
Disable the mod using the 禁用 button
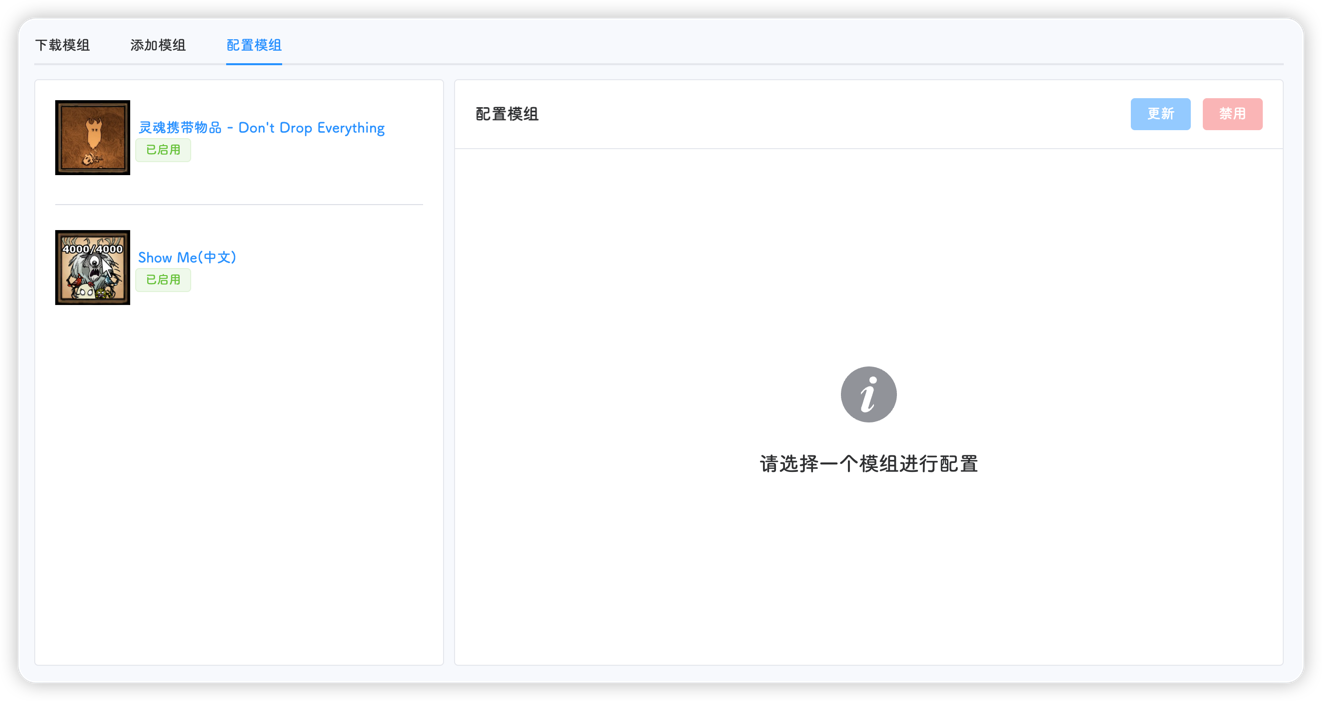click(1232, 114)
